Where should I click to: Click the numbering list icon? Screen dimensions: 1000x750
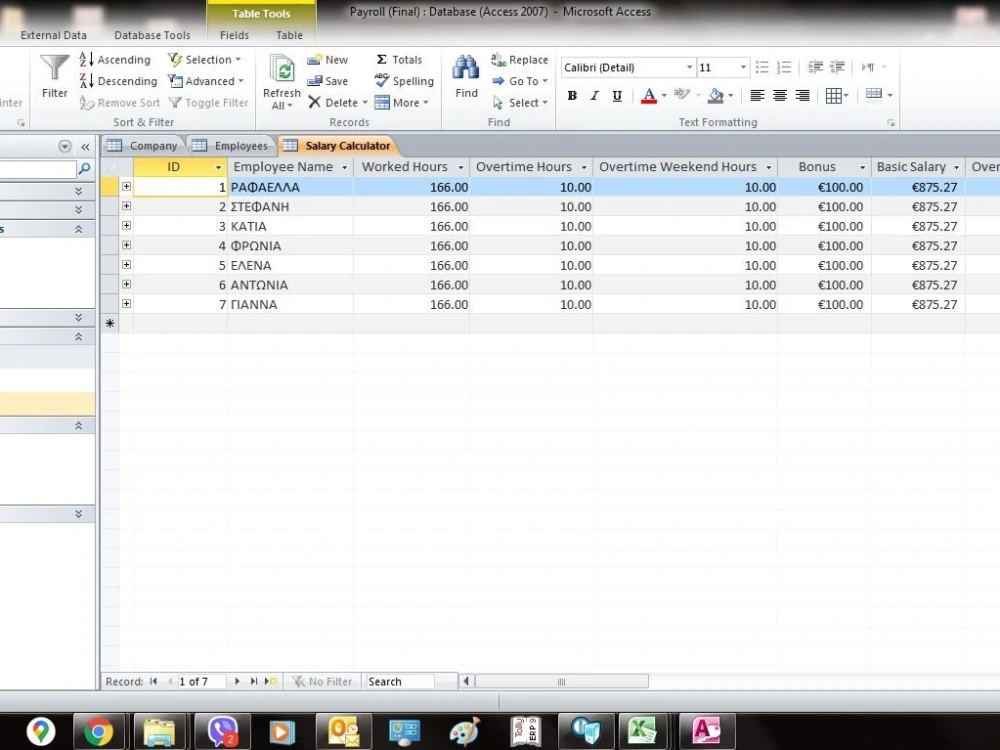point(784,67)
